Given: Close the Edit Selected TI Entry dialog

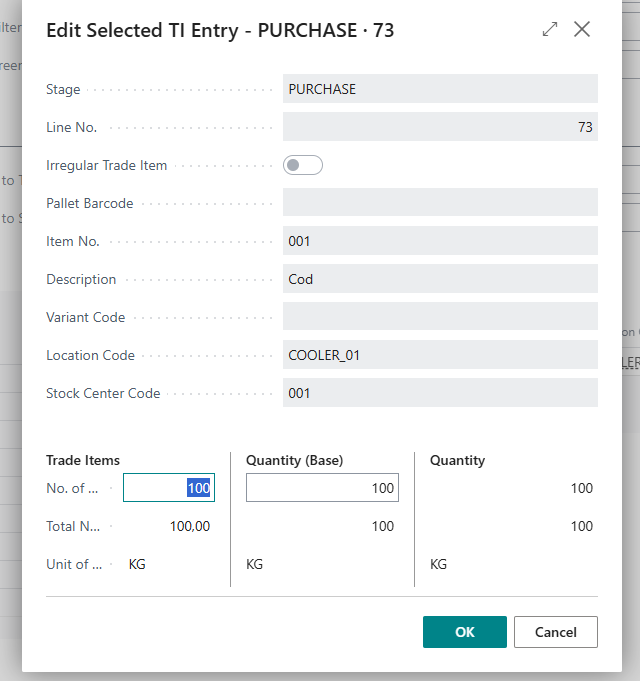Looking at the screenshot, I should tap(582, 30).
